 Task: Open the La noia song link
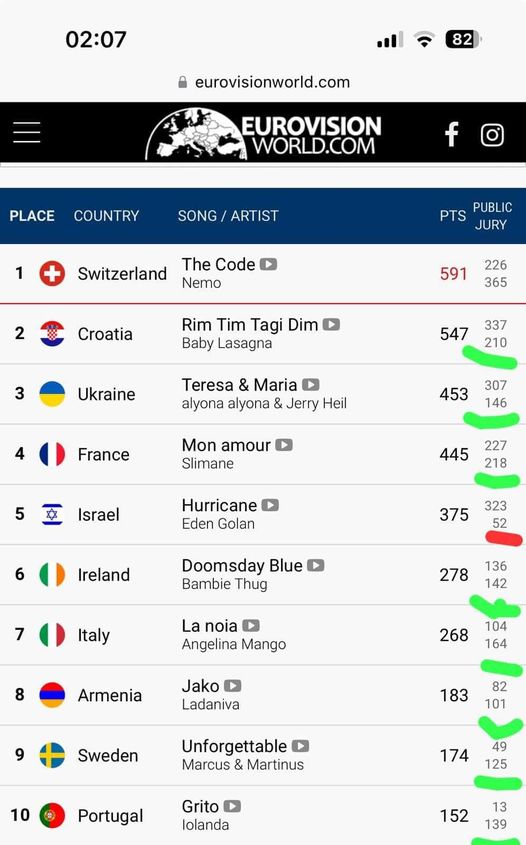[x=210, y=626]
